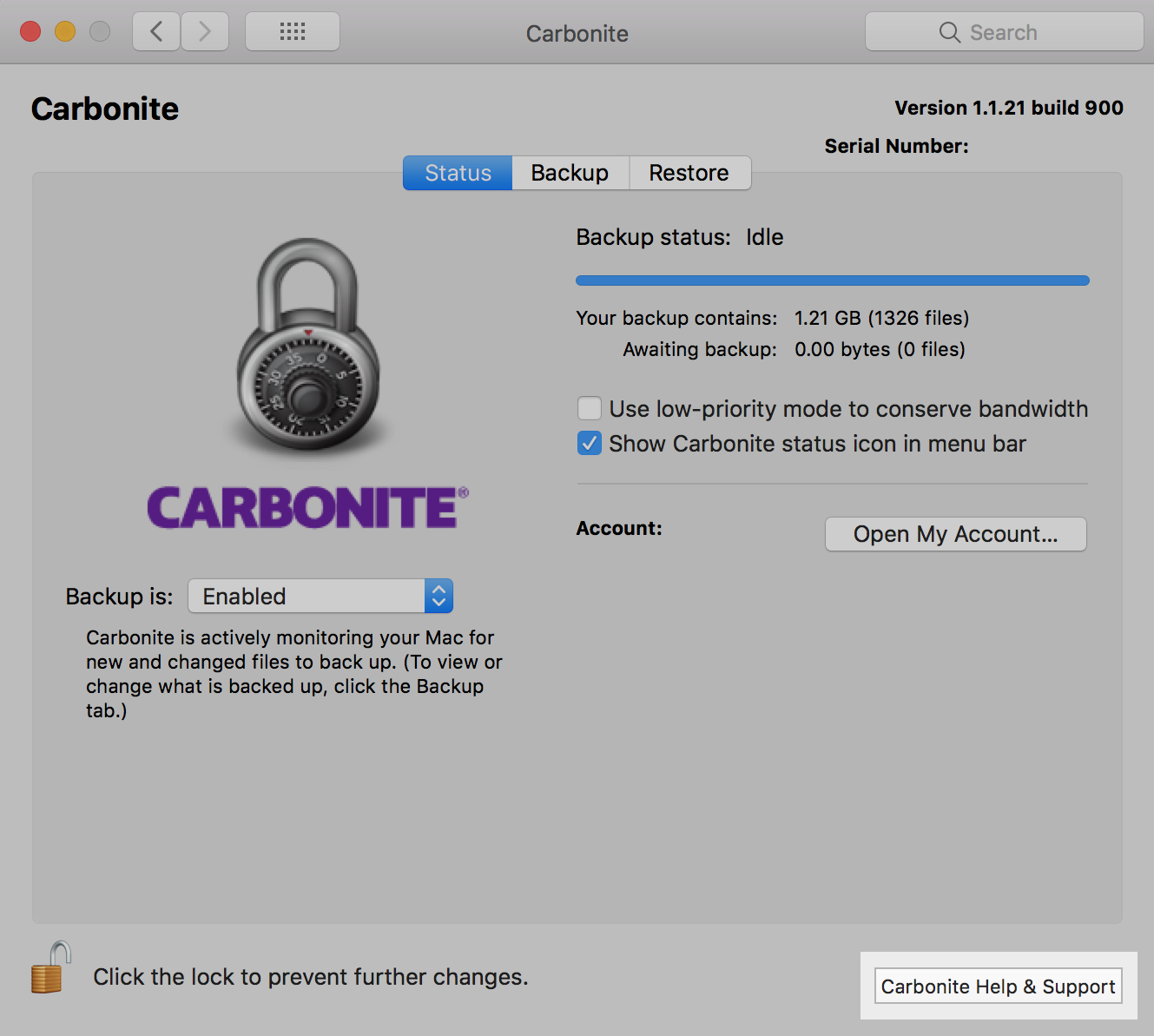This screenshot has height=1036, width=1154.
Task: Open the Backup is Enabled dropdown
Action: coord(307,597)
